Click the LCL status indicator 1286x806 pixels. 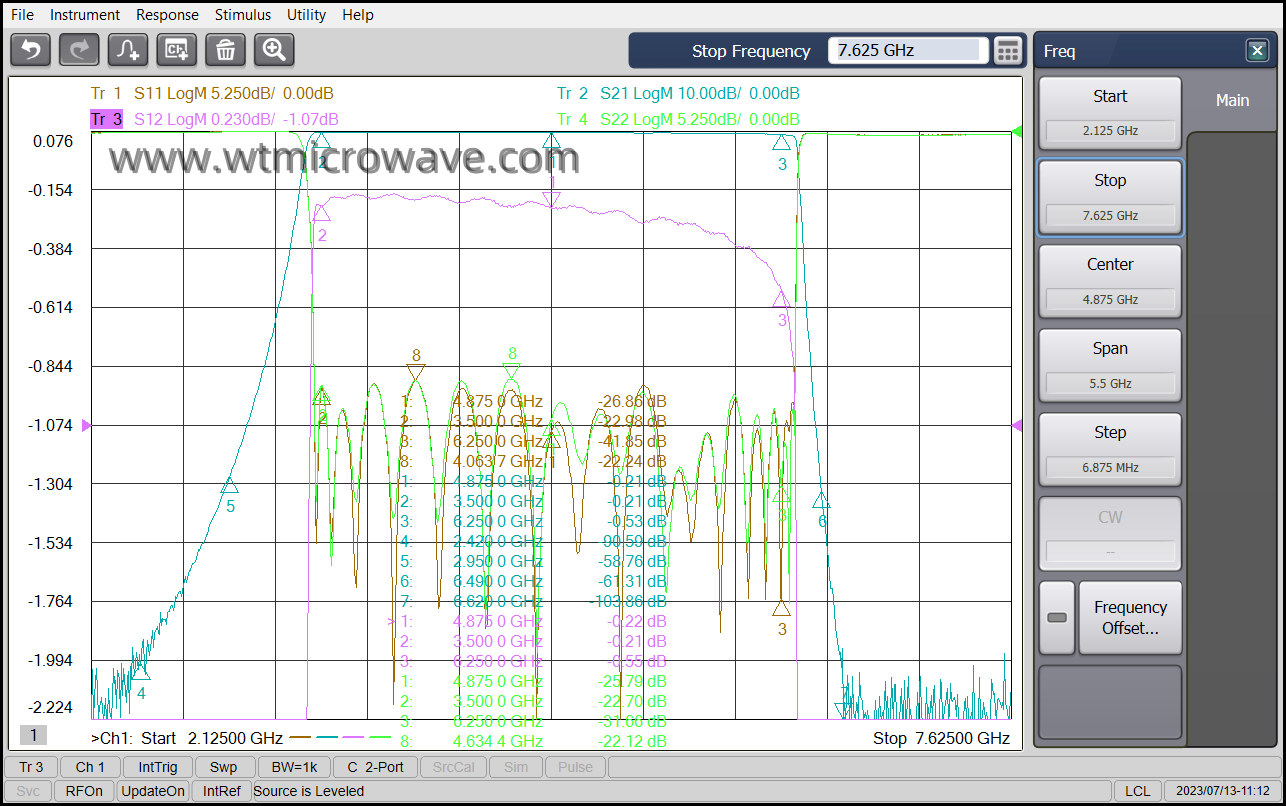tap(1137, 791)
